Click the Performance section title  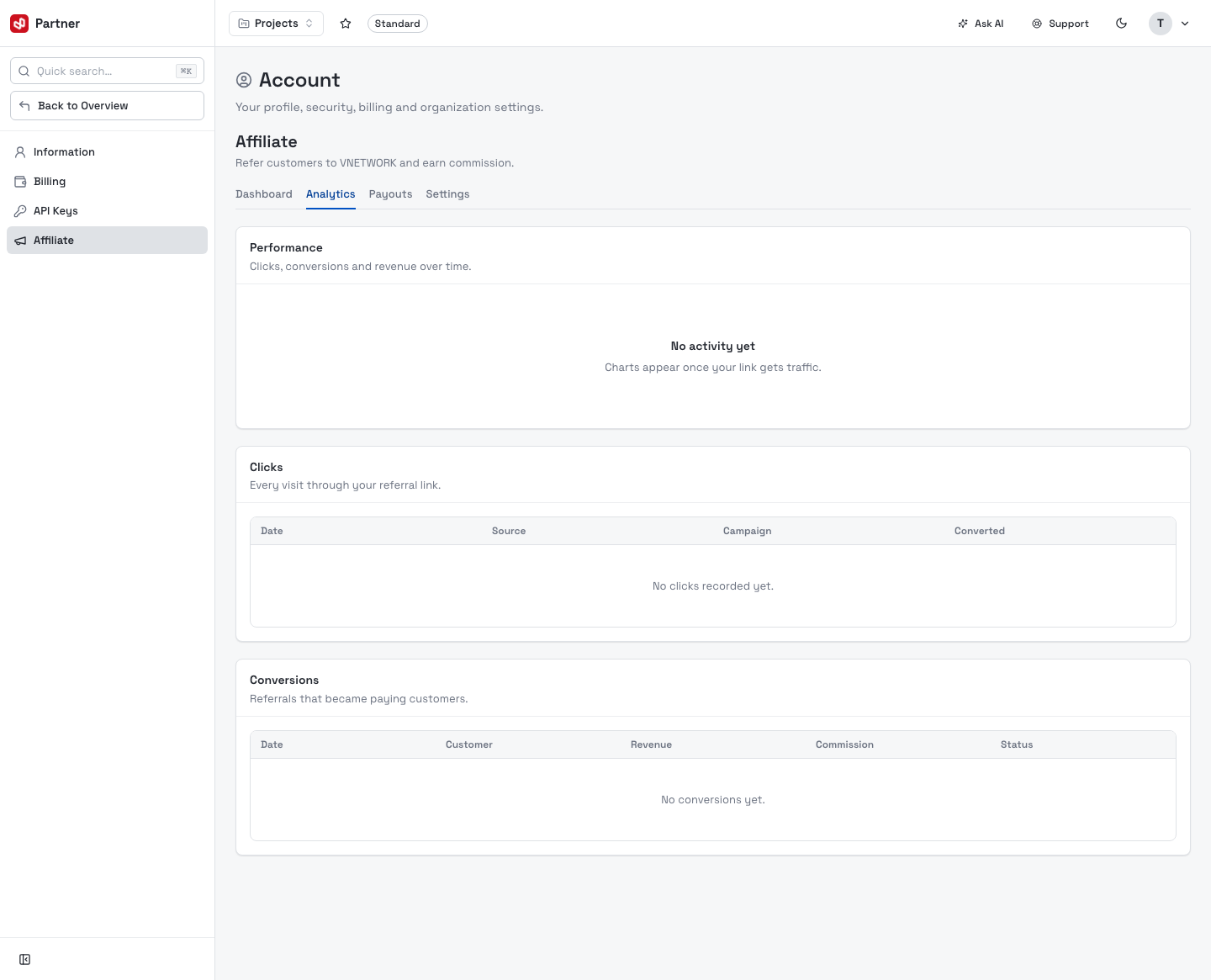pos(286,247)
